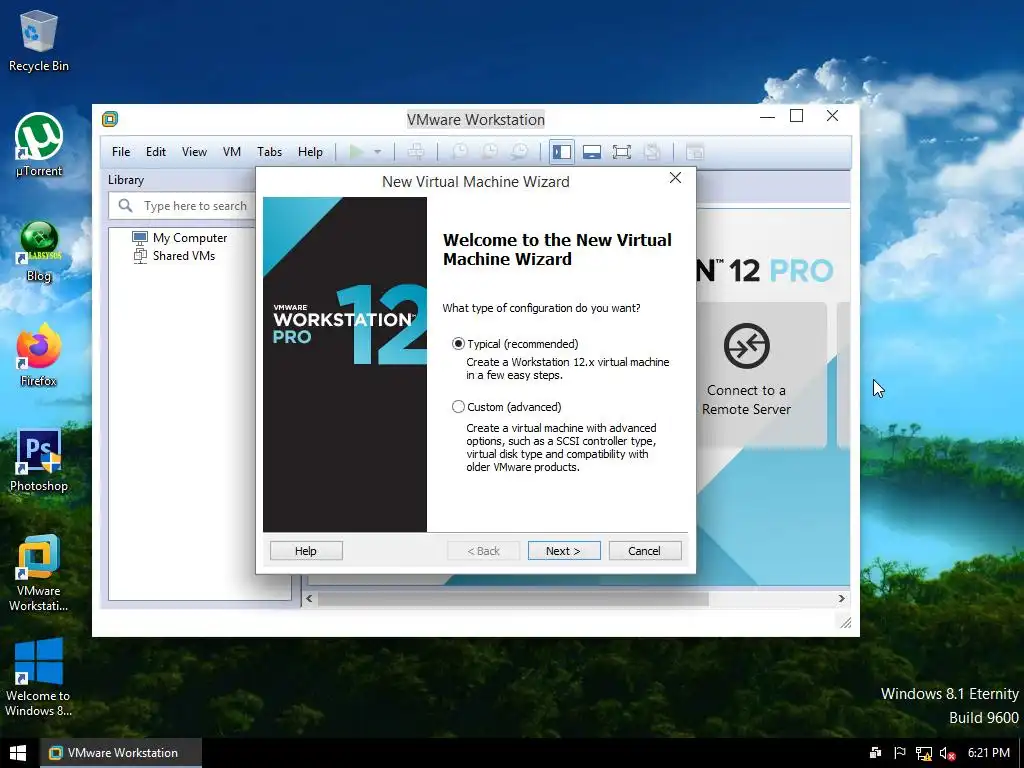Open the View menu
Viewport: 1024px width, 768px height.
pyautogui.click(x=194, y=152)
